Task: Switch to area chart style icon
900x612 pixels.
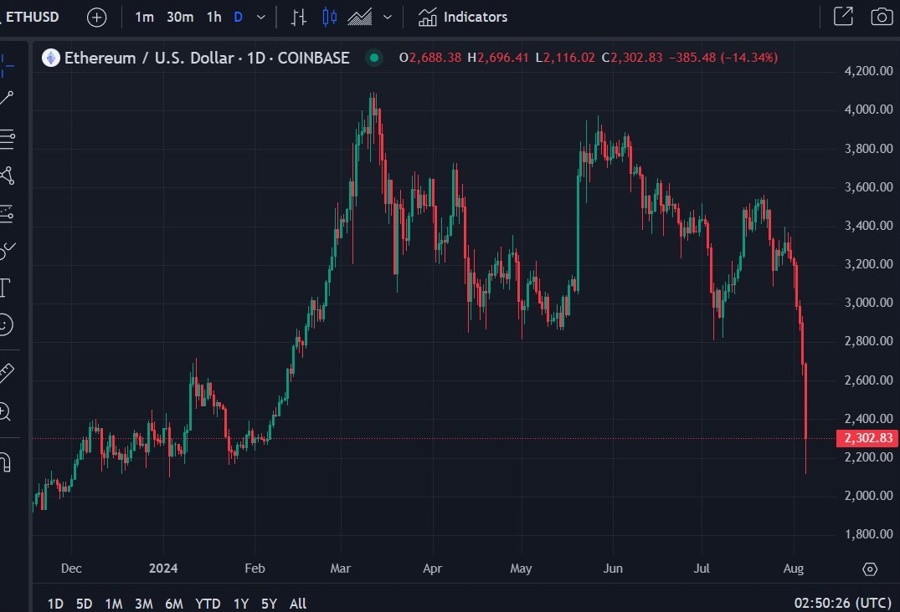Action: (360, 17)
